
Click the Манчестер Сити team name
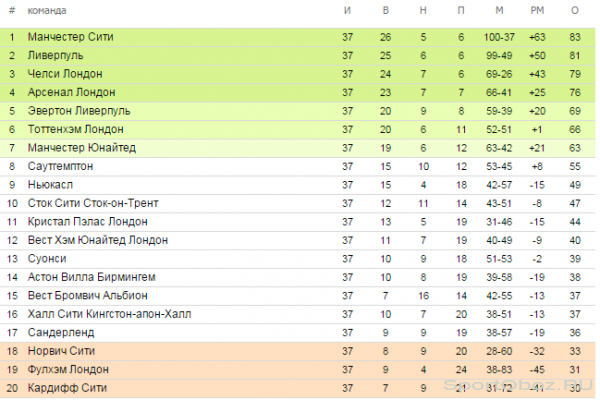(70, 37)
